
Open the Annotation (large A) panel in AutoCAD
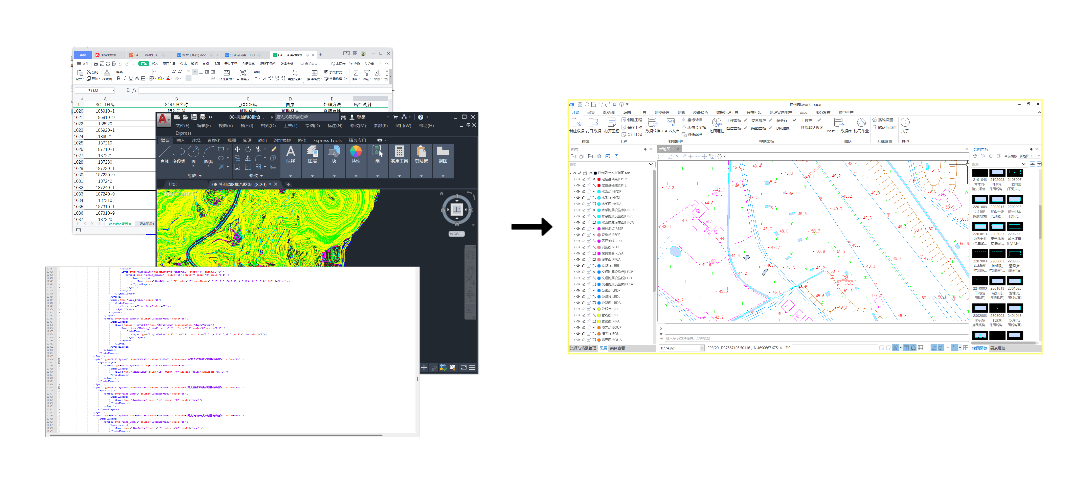pos(290,154)
